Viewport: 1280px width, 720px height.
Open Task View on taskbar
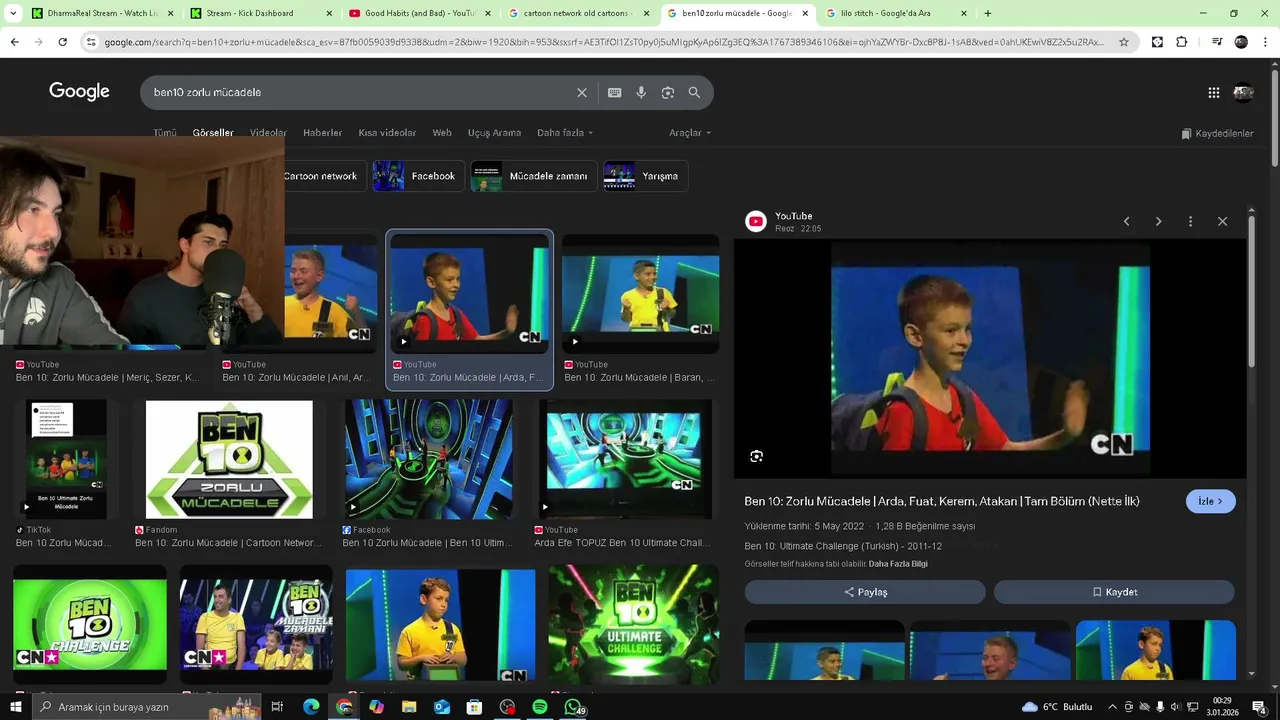(277, 707)
